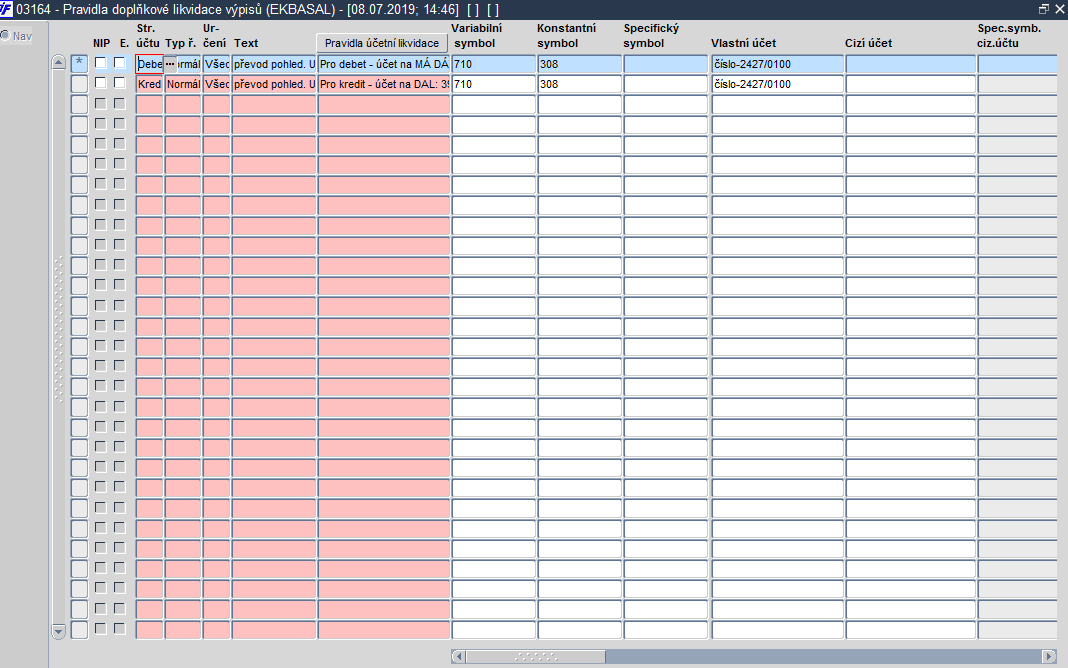
Task: Click konstantní symbol '308' in Debet row
Action: point(580,64)
